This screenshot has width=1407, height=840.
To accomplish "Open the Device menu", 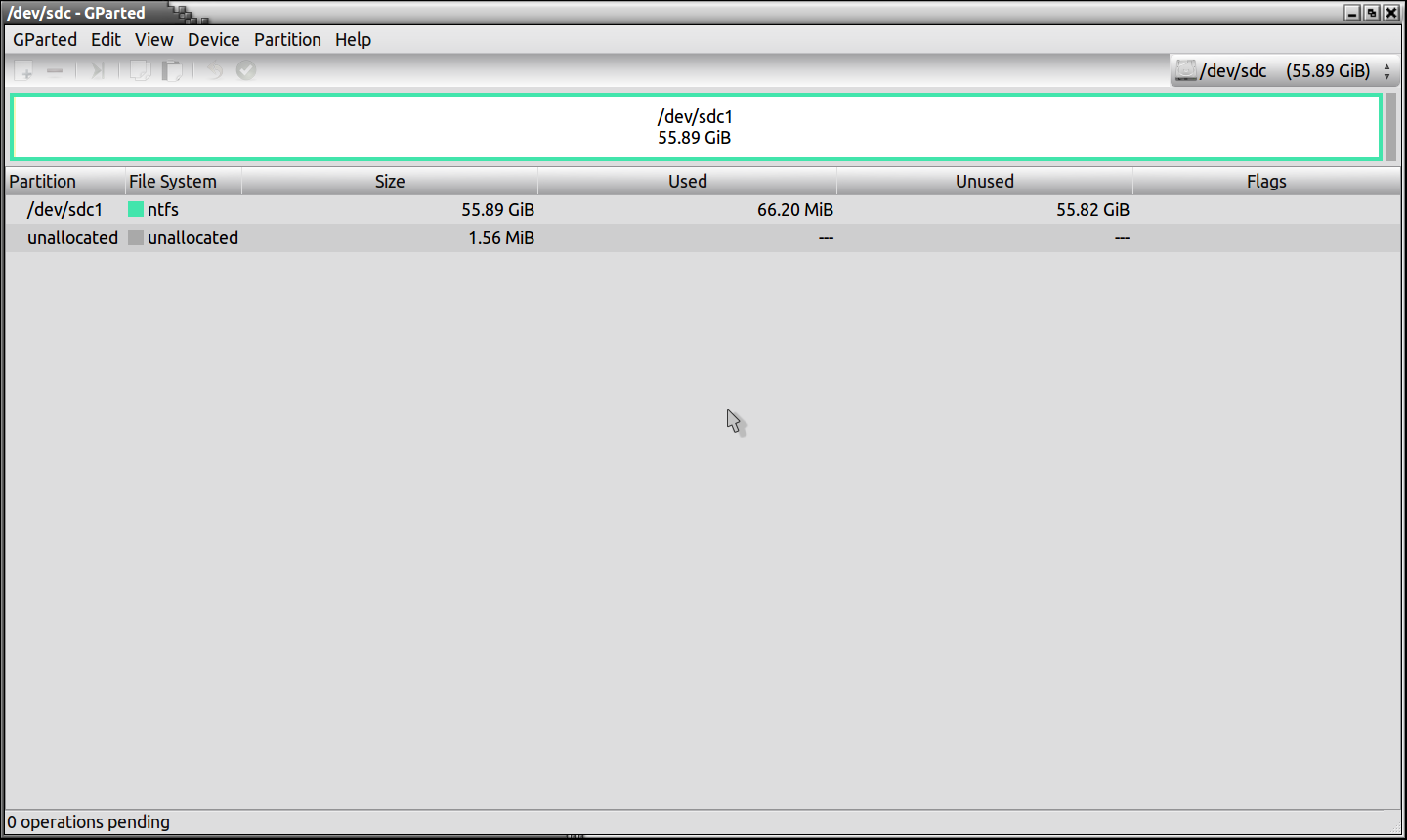I will (x=214, y=40).
